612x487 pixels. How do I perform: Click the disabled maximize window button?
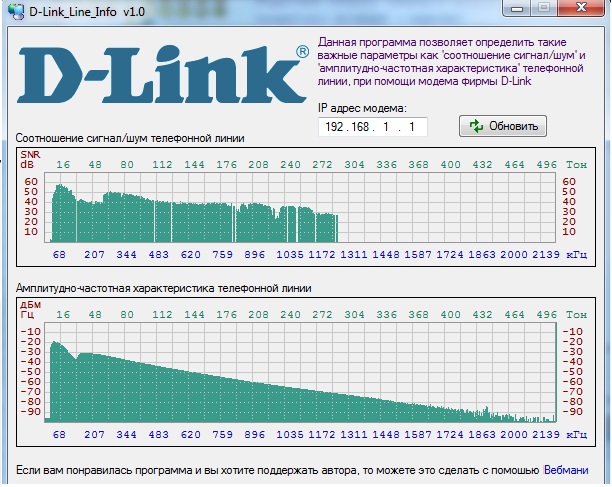[x=544, y=8]
